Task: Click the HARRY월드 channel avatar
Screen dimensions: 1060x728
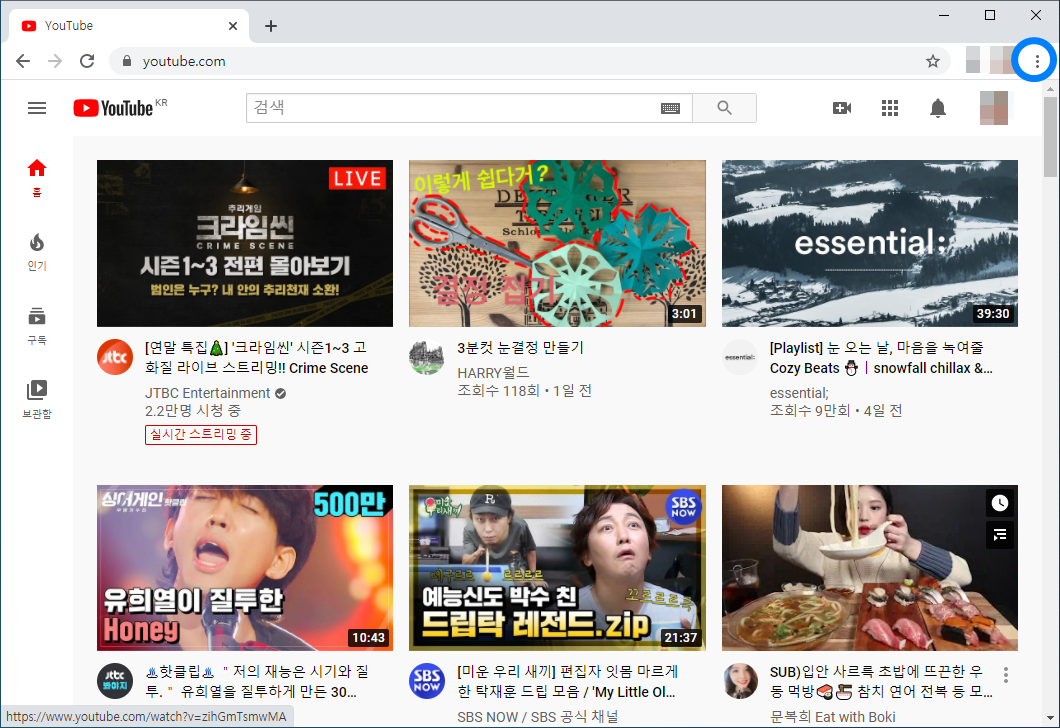Action: 427,357
